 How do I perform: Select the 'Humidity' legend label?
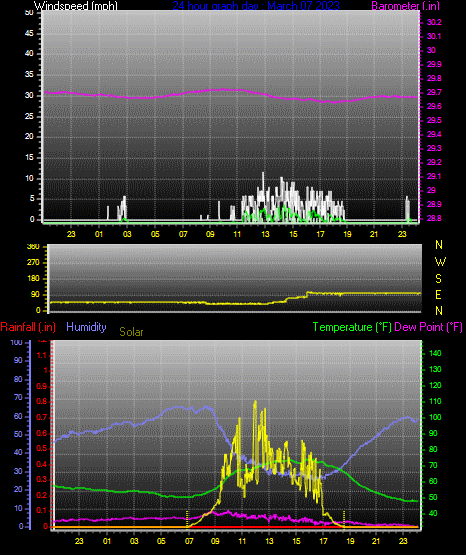[x=86, y=327]
